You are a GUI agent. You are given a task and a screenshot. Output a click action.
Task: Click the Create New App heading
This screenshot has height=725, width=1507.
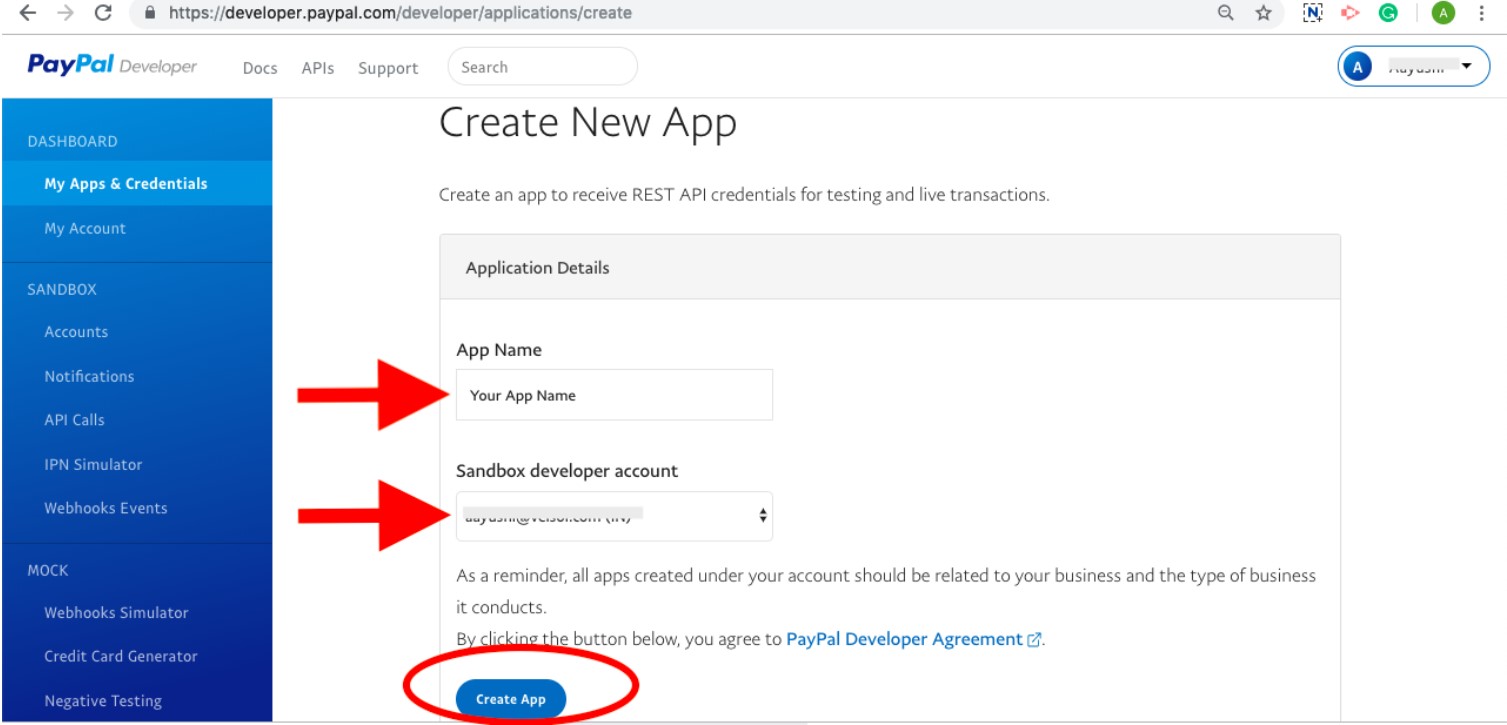click(588, 123)
